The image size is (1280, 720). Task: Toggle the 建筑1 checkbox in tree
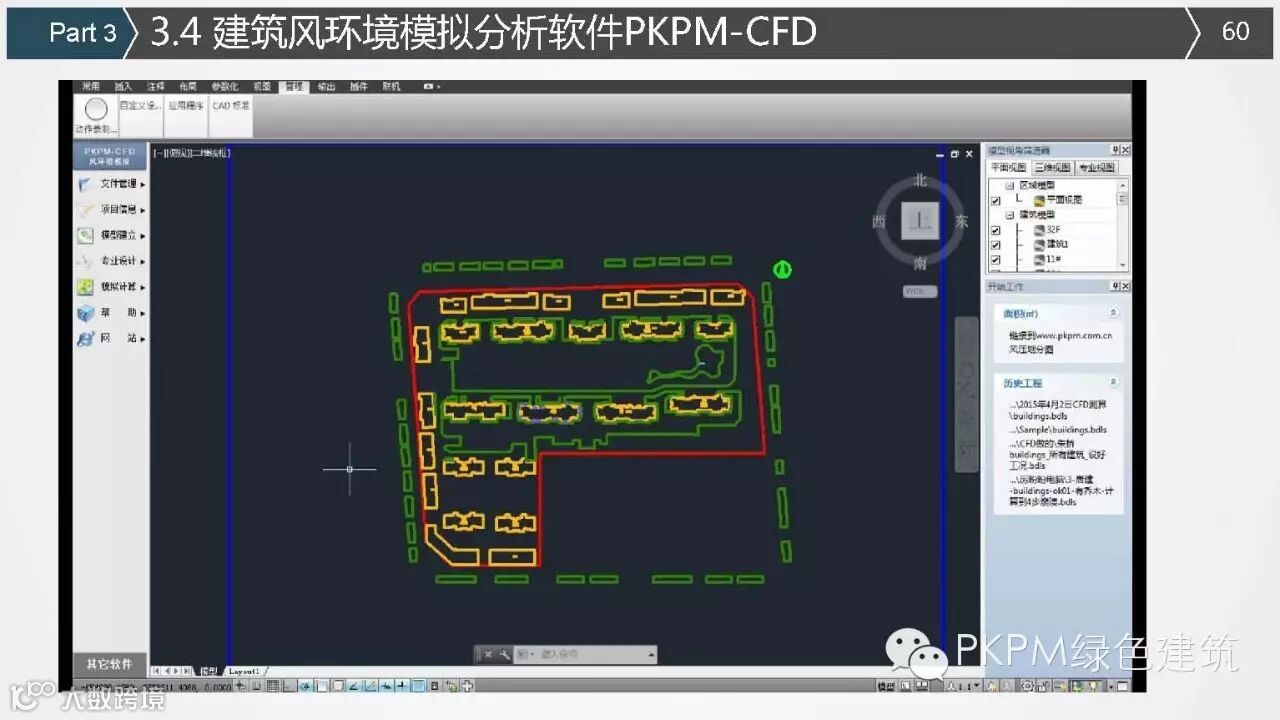(x=995, y=245)
